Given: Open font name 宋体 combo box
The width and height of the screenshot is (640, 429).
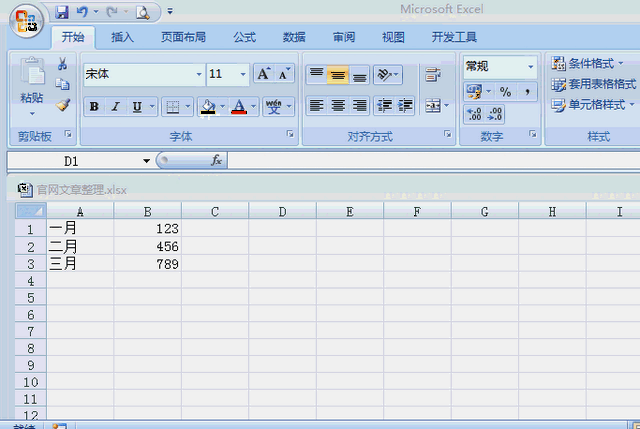Looking at the screenshot, I should (144, 74).
